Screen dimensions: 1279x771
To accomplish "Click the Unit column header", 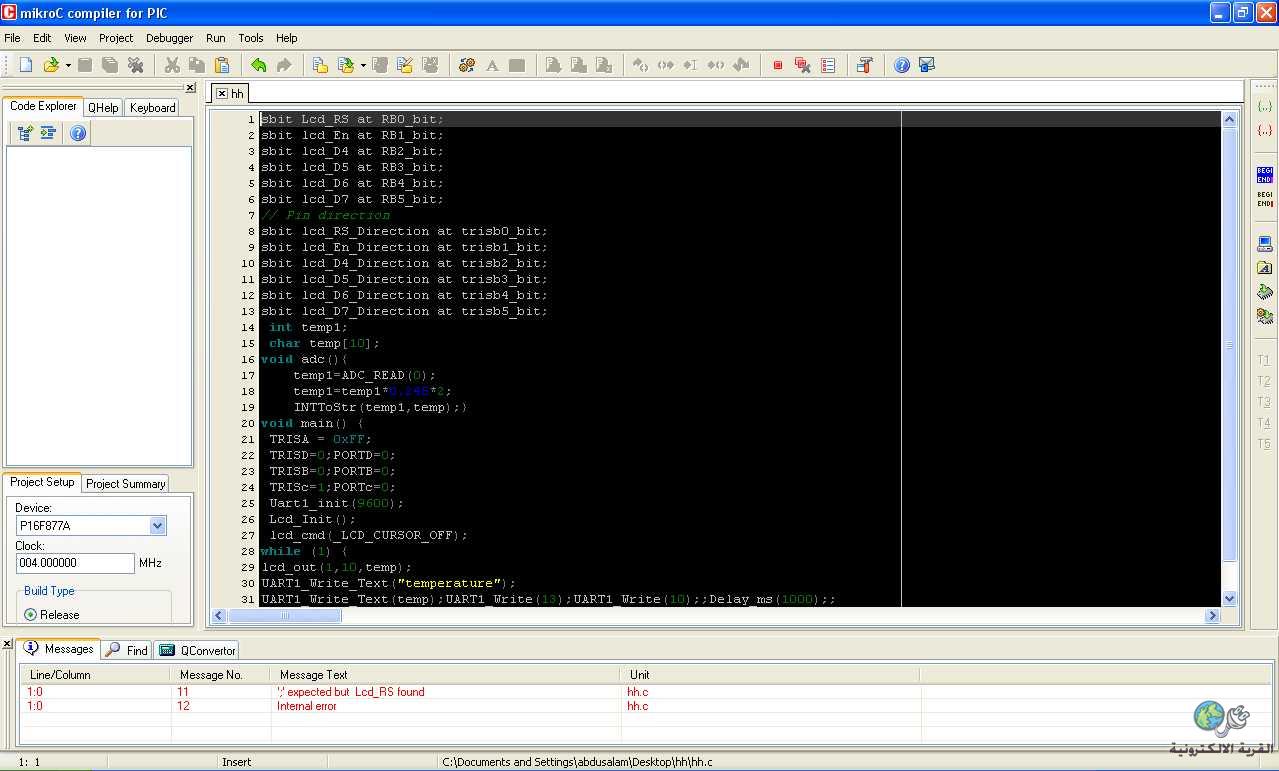I will 770,675.
